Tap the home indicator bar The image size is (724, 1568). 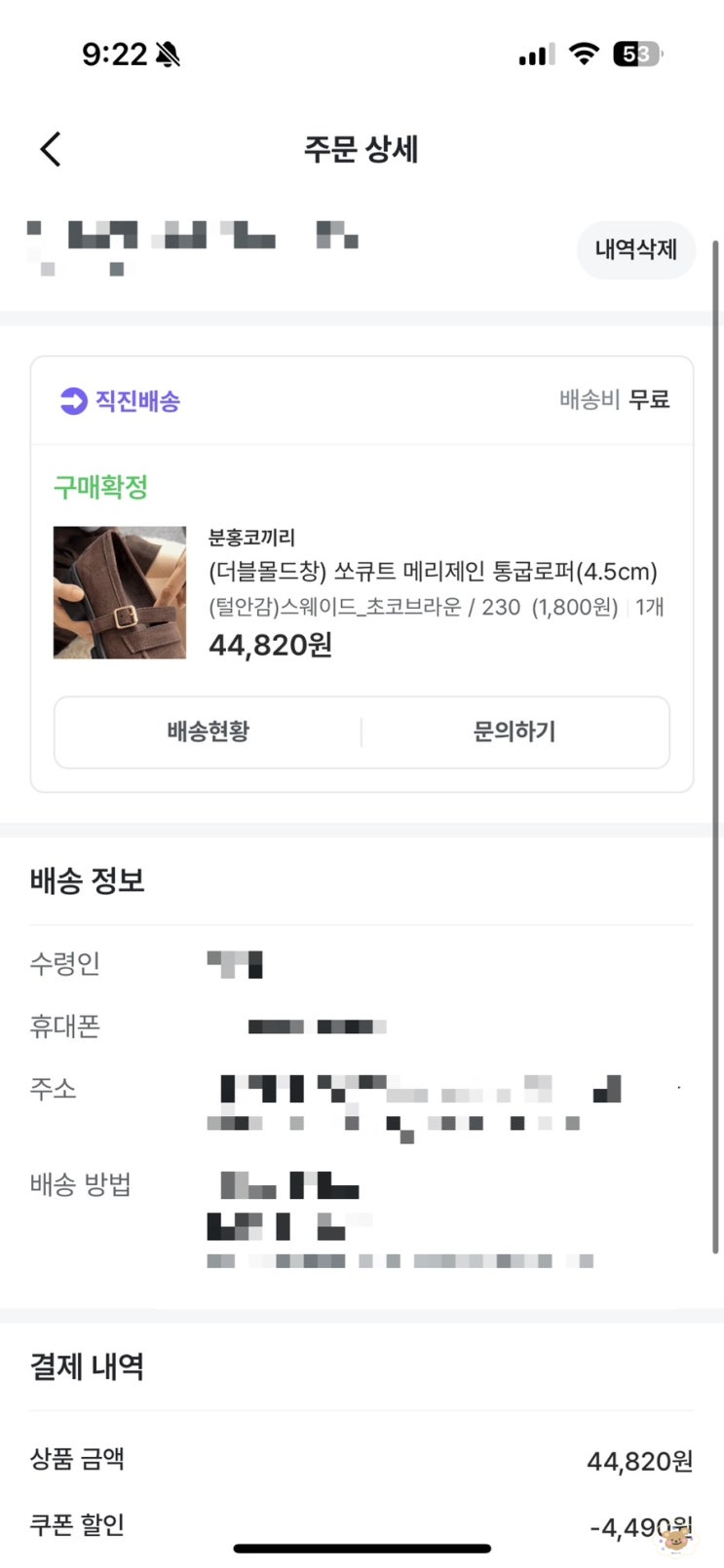[362, 1548]
